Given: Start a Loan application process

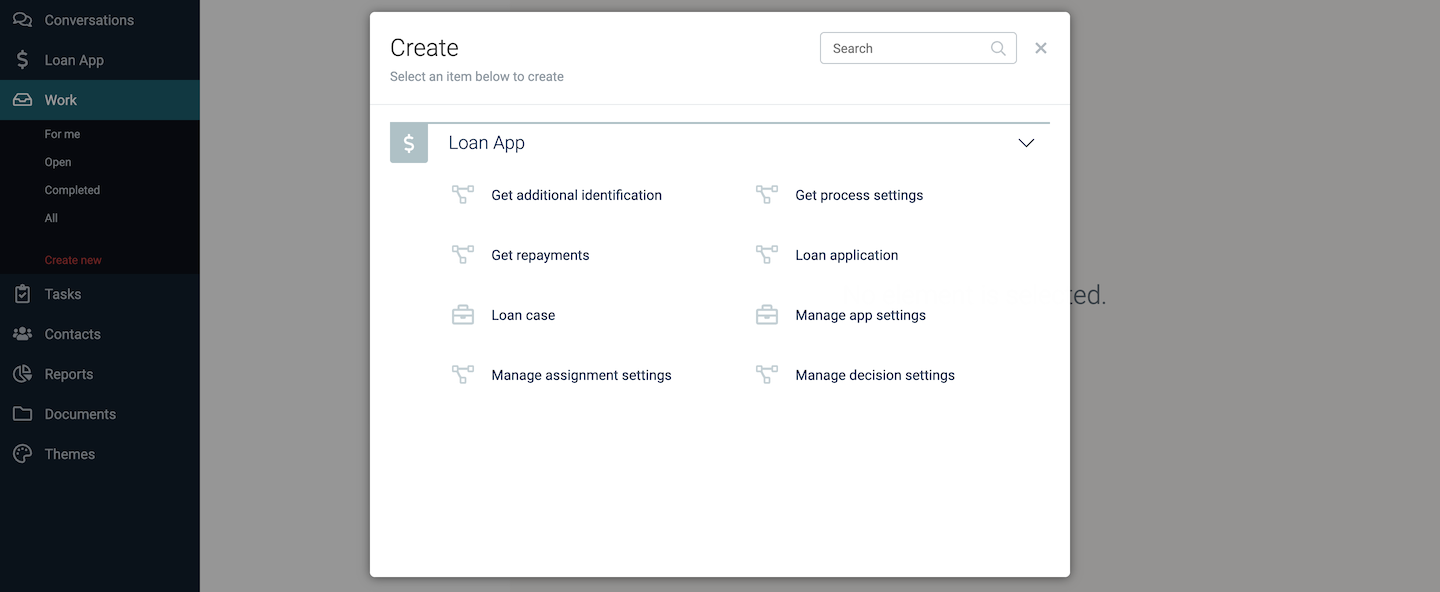Looking at the screenshot, I should (x=846, y=255).
